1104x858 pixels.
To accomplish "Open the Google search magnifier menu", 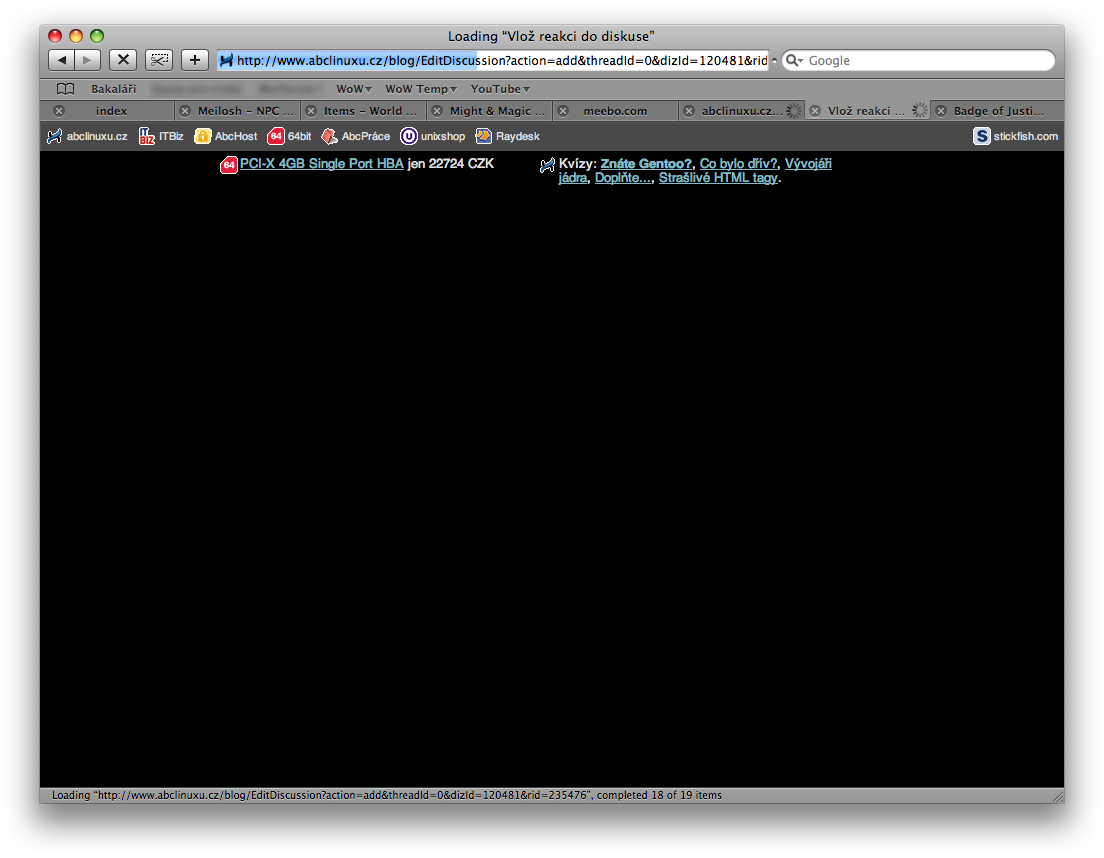I will pyautogui.click(x=794, y=61).
